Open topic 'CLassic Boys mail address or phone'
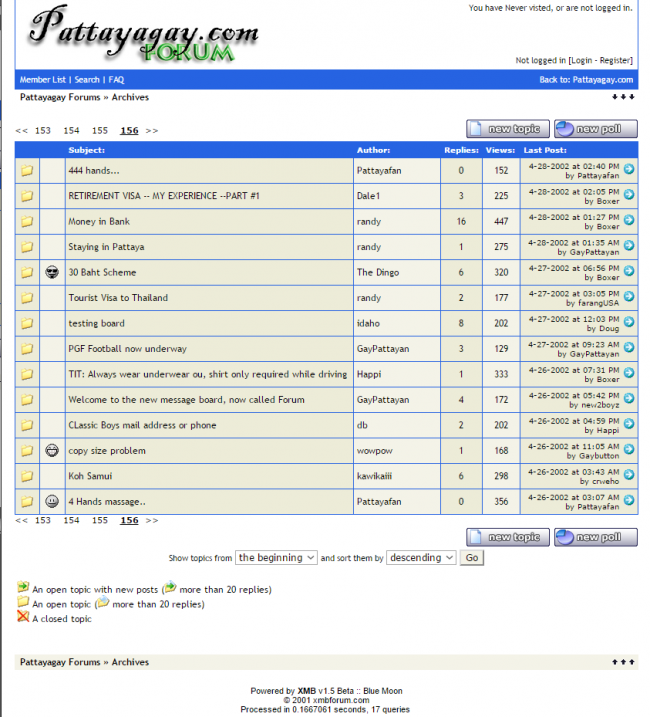The image size is (650, 717). click(x=142, y=425)
